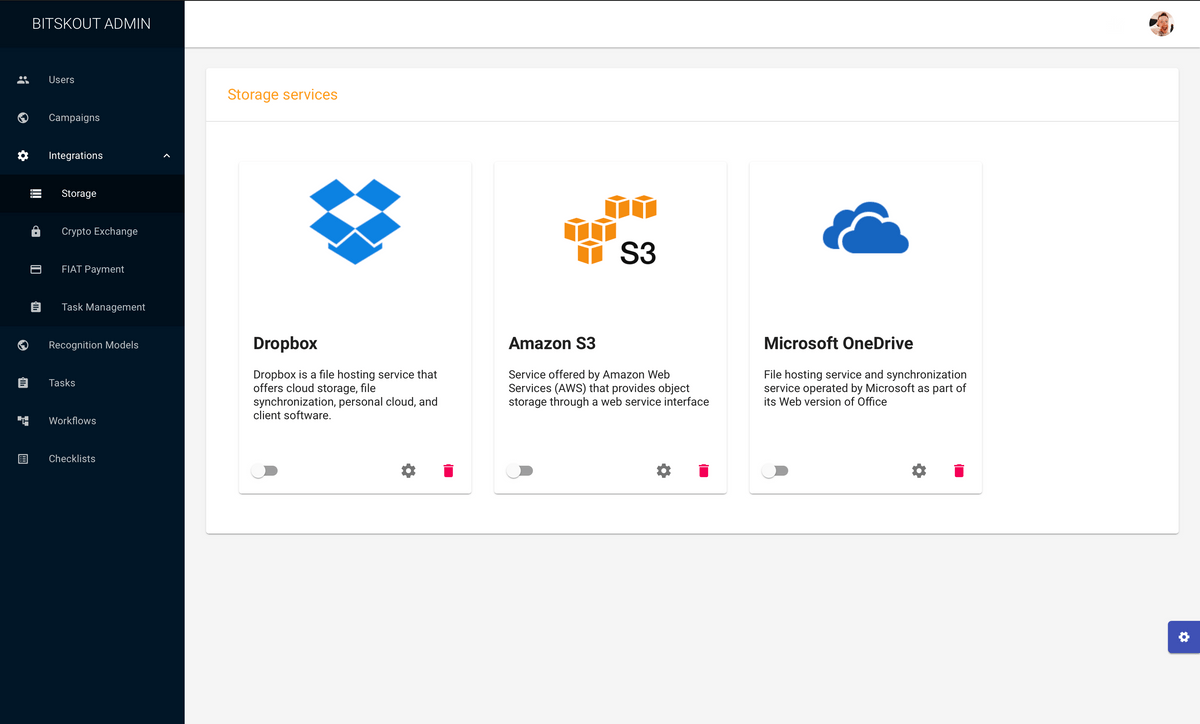Viewport: 1200px width, 724px height.
Task: Enable the Dropbox toggle switch
Action: (264, 471)
